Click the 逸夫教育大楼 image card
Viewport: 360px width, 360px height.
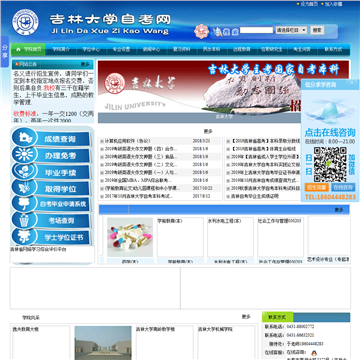(41, 343)
